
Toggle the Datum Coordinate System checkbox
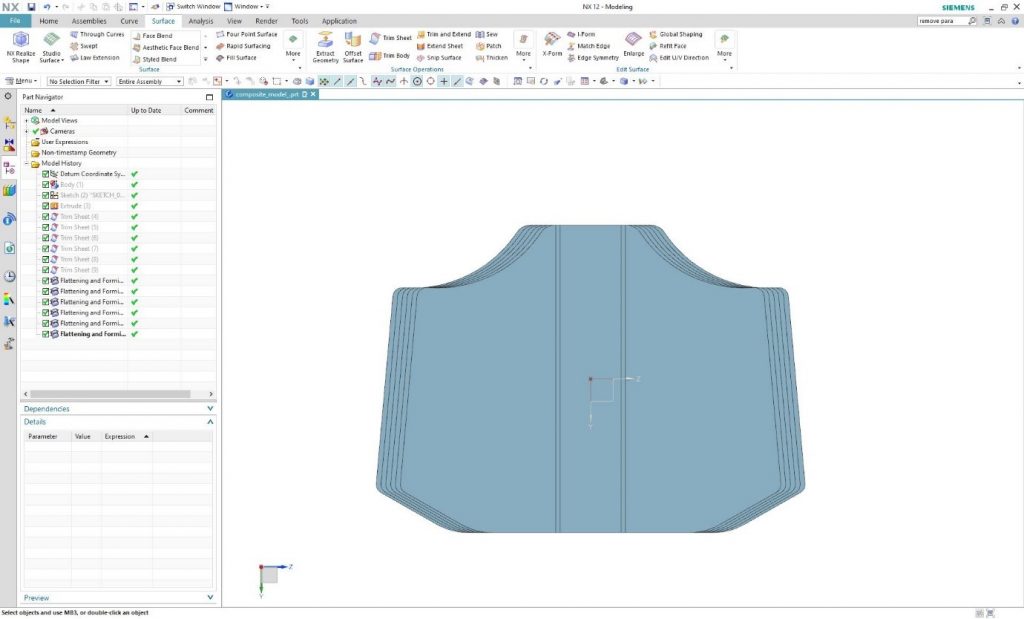point(46,174)
